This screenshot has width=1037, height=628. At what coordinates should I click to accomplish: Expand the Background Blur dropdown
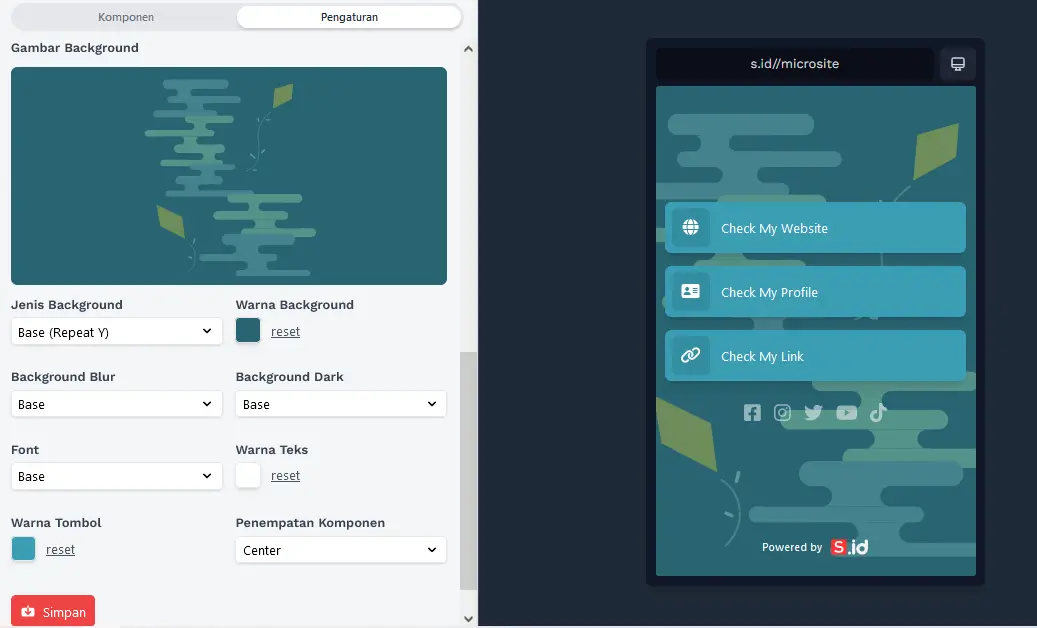116,404
